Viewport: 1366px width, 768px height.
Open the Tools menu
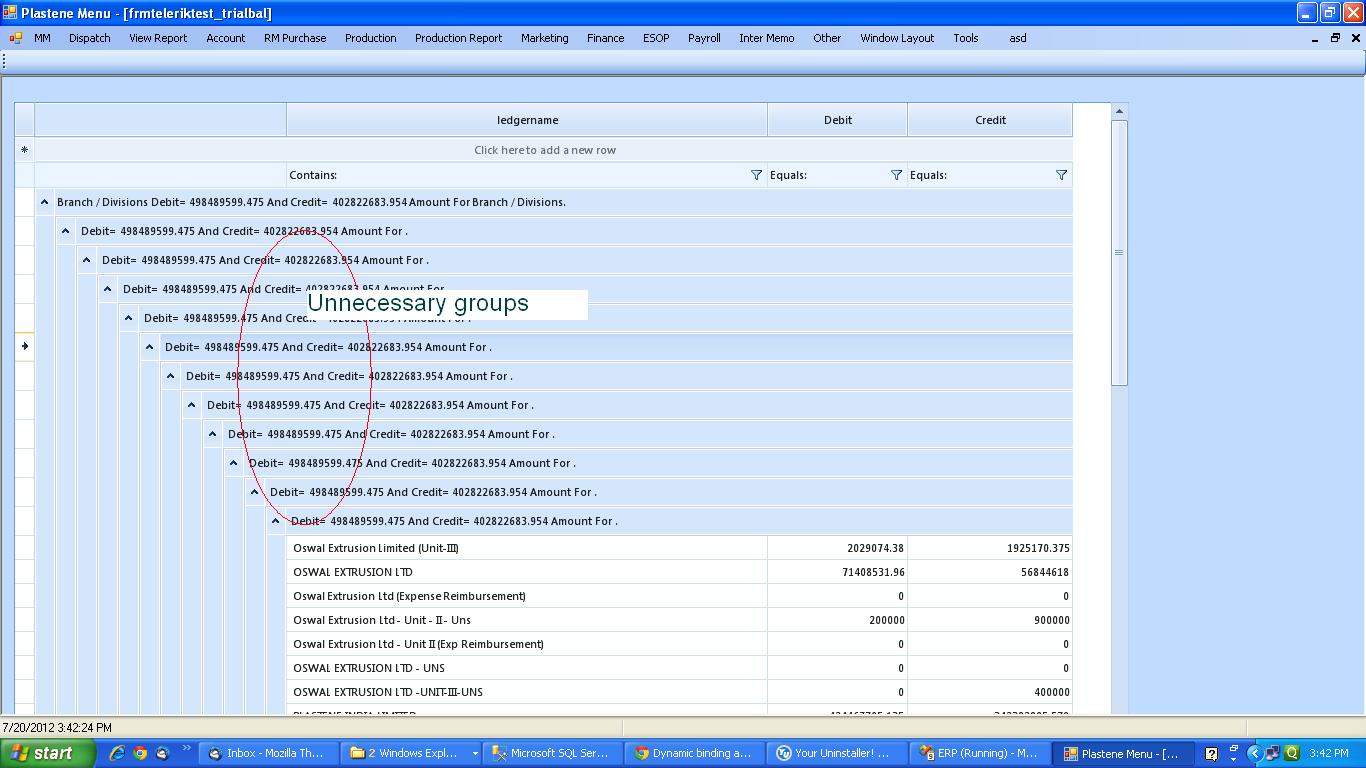point(966,38)
